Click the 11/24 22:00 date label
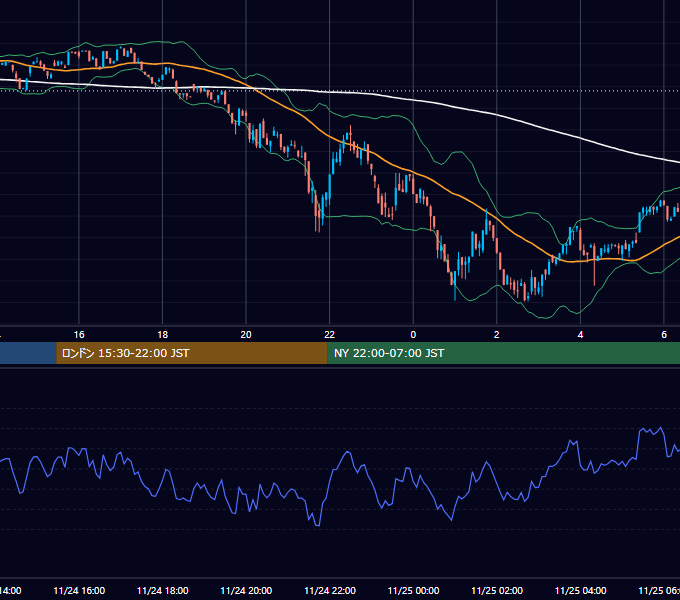This screenshot has width=680, height=600. point(330,591)
